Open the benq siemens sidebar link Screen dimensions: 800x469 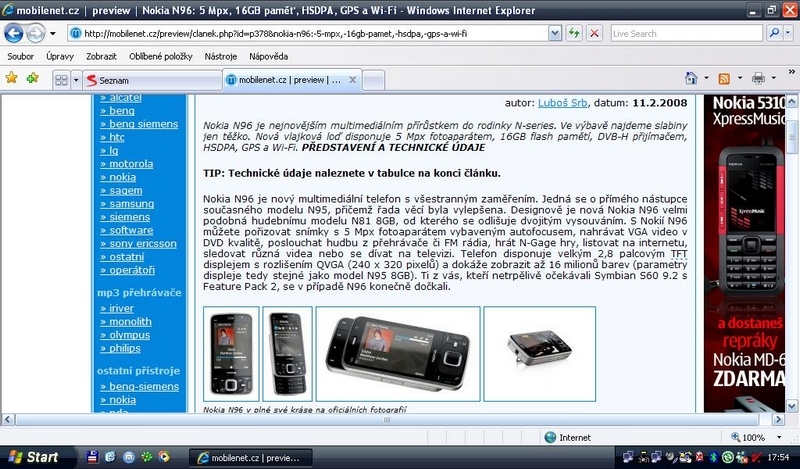(x=139, y=124)
